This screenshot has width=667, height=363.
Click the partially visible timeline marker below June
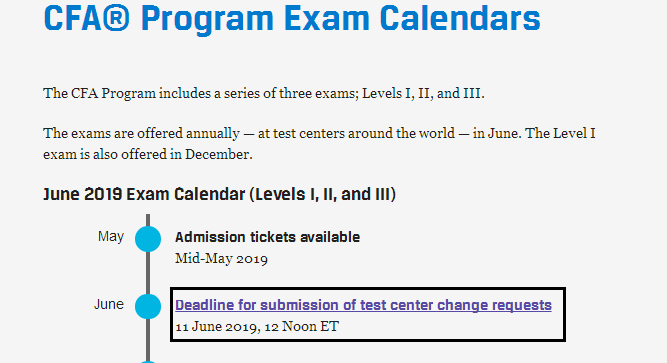tap(148, 362)
